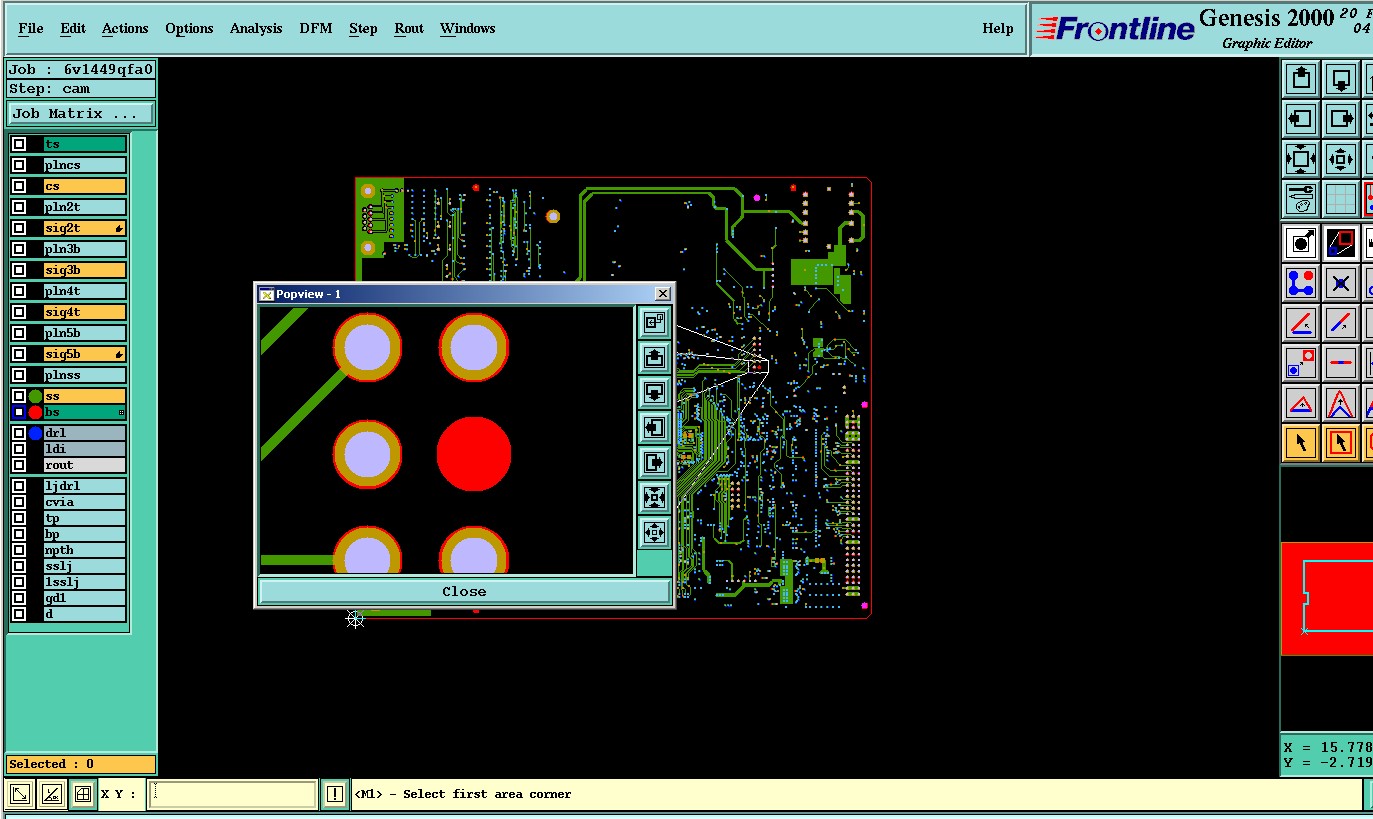Click the pan right icon in Popview
The height and width of the screenshot is (819, 1373).
point(654,462)
